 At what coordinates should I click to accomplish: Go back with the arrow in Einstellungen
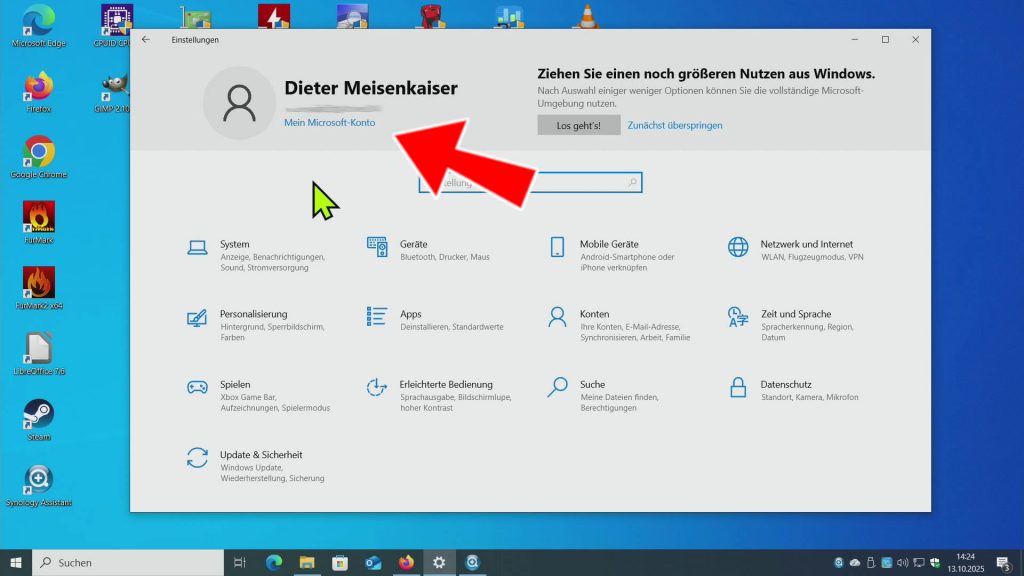tap(146, 40)
